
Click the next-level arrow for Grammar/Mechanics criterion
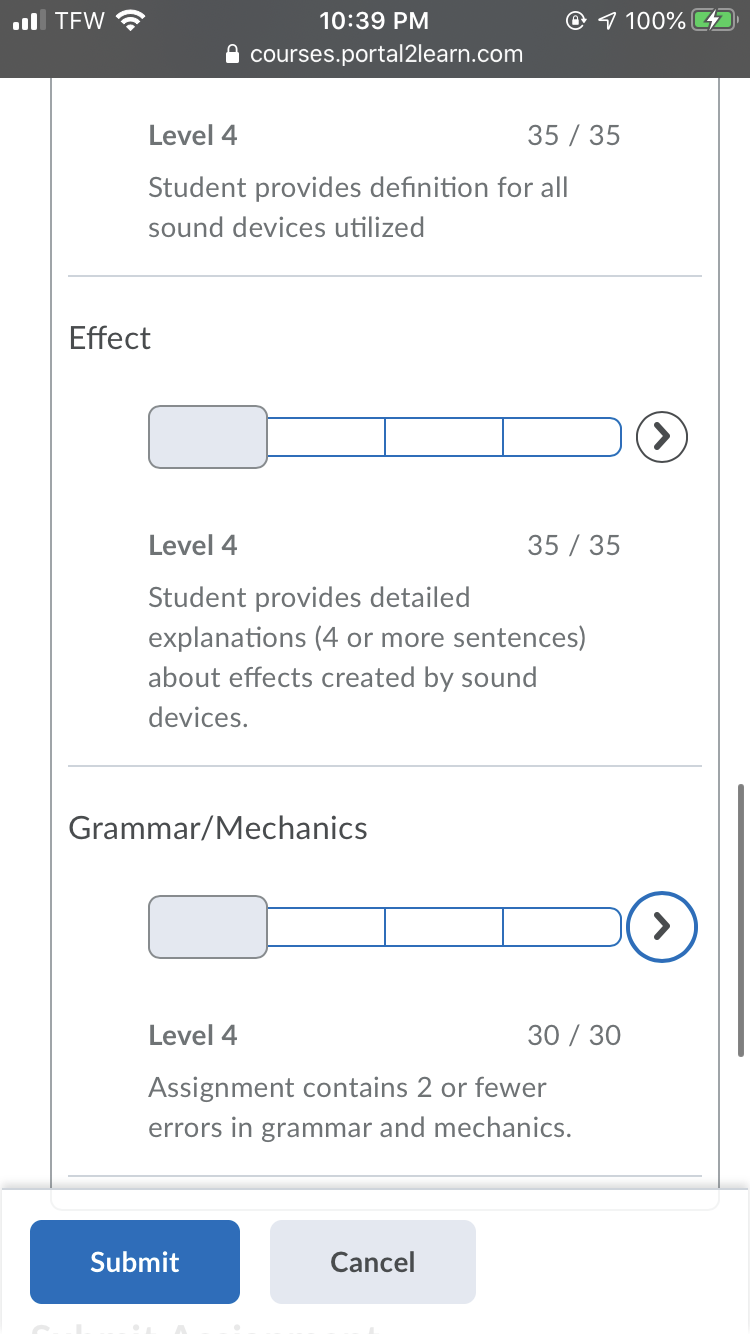click(x=662, y=926)
